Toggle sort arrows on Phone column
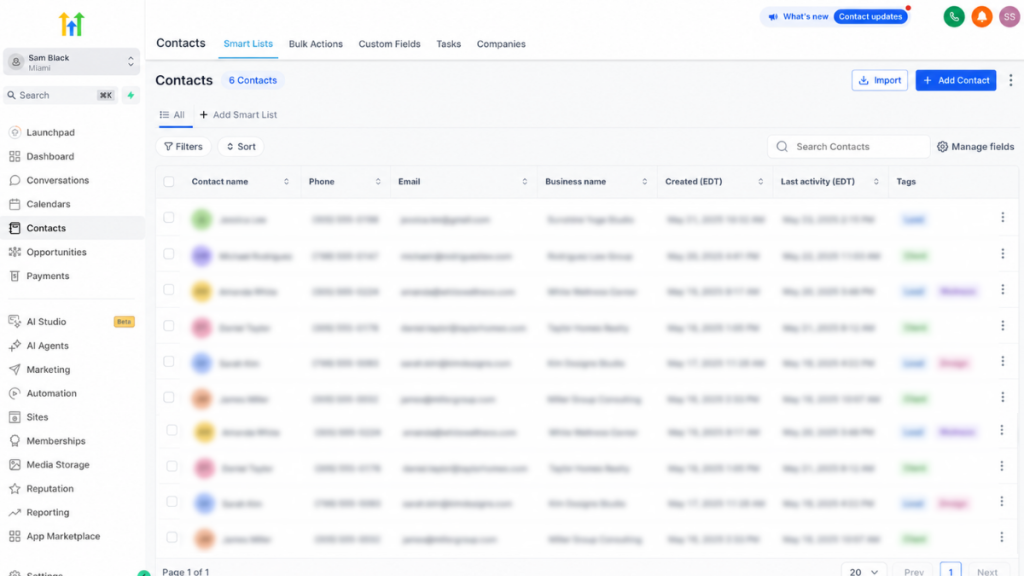The image size is (1024, 576). tap(378, 182)
